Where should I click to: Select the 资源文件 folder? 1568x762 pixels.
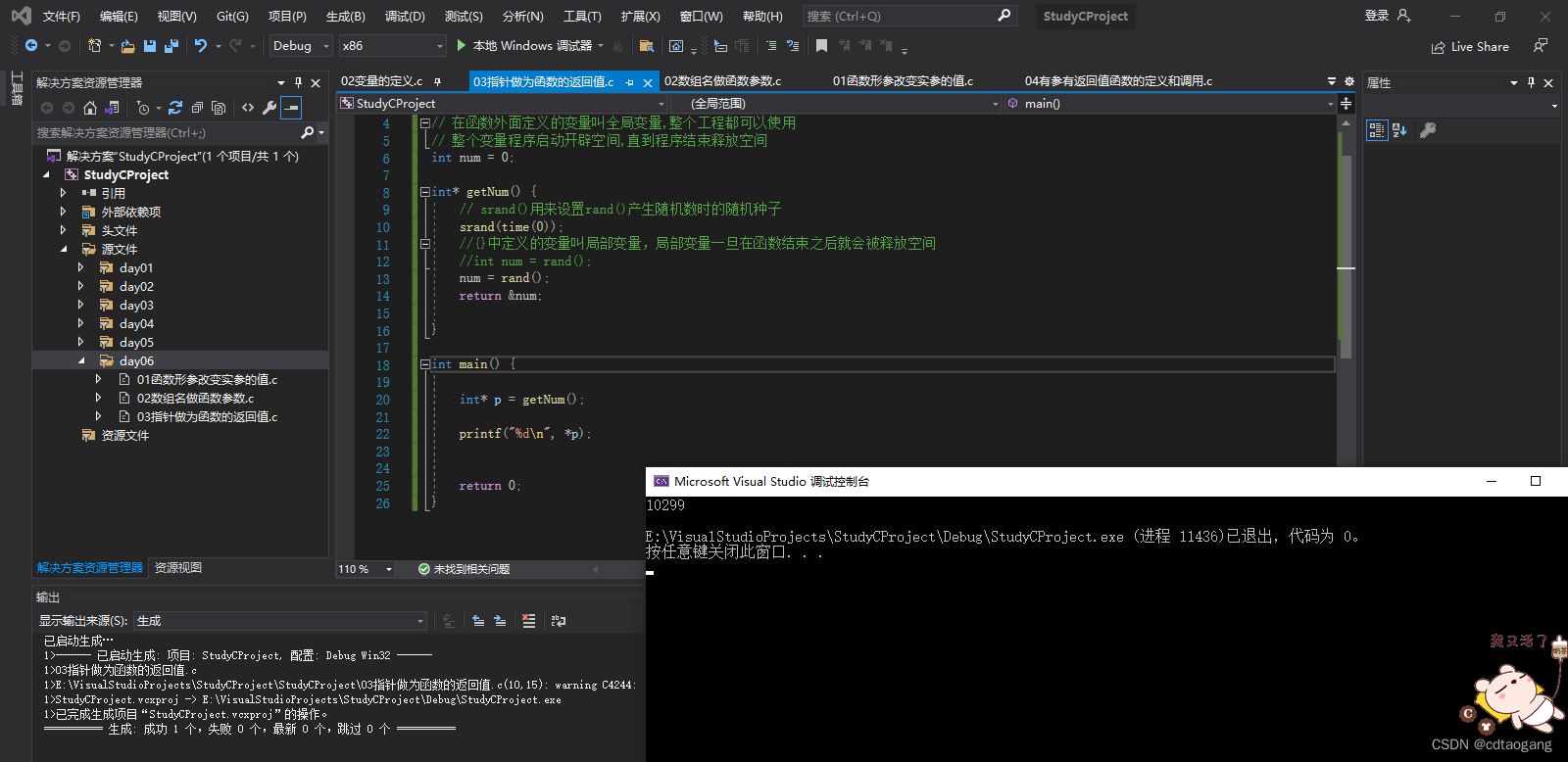(125, 435)
